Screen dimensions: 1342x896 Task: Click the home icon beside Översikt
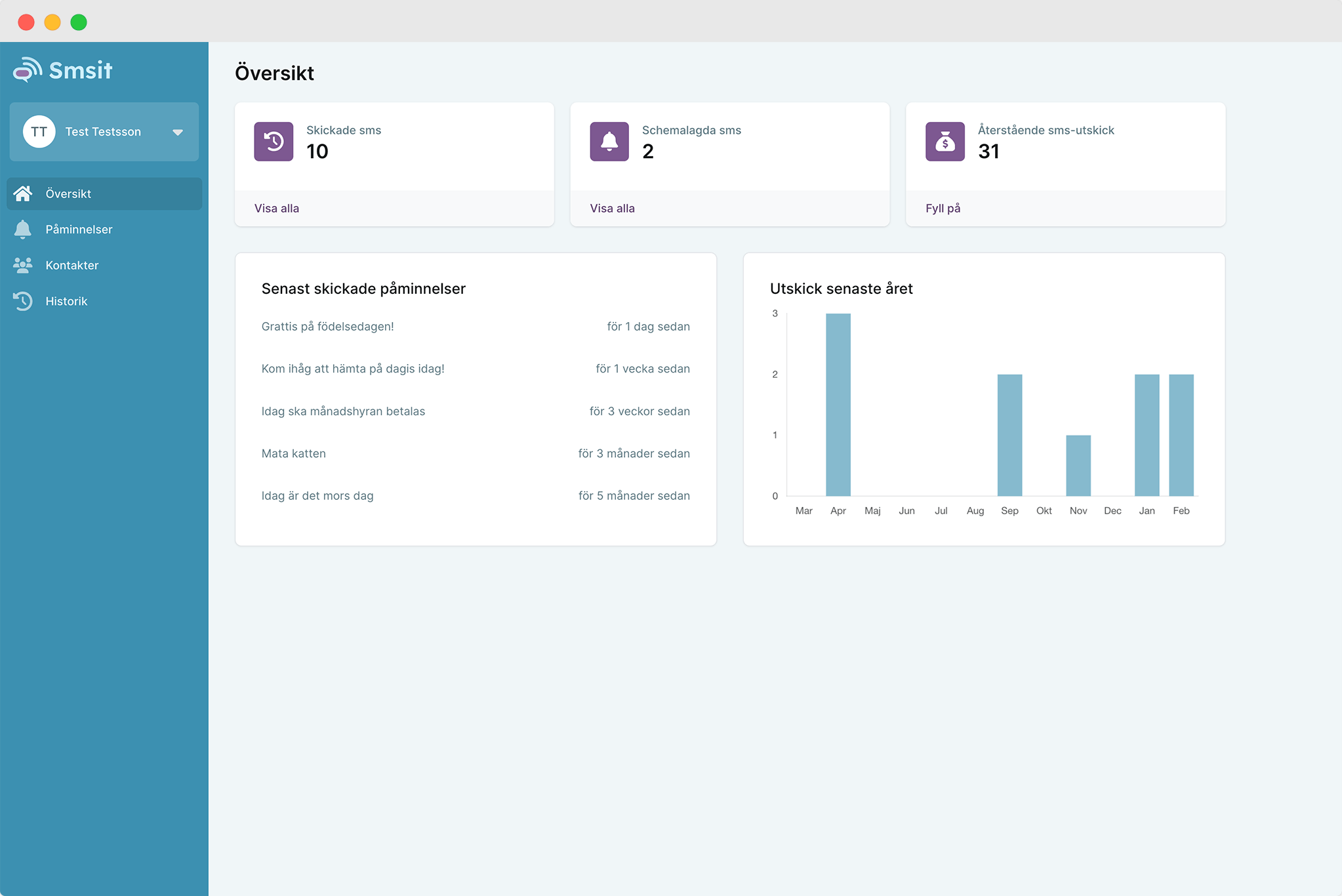[23, 193]
